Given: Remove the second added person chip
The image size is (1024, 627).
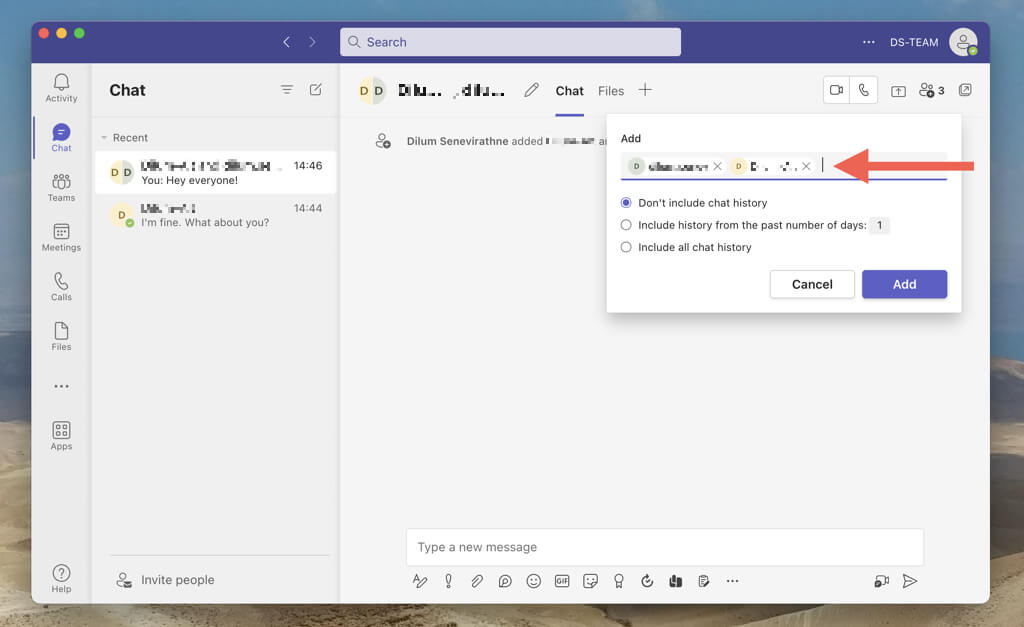Looking at the screenshot, I should tap(806, 166).
